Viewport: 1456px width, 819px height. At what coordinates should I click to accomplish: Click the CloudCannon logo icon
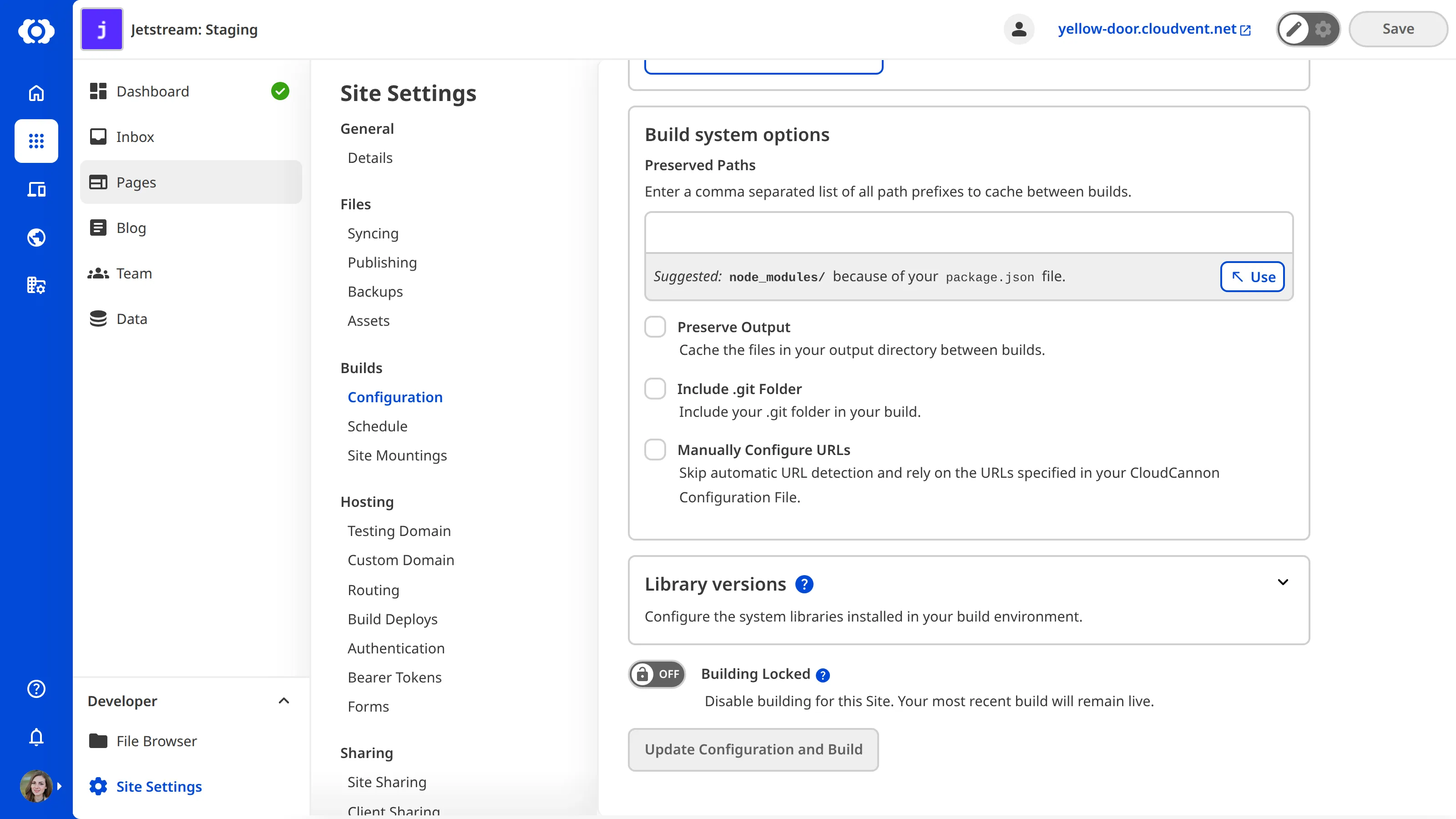coord(36,30)
